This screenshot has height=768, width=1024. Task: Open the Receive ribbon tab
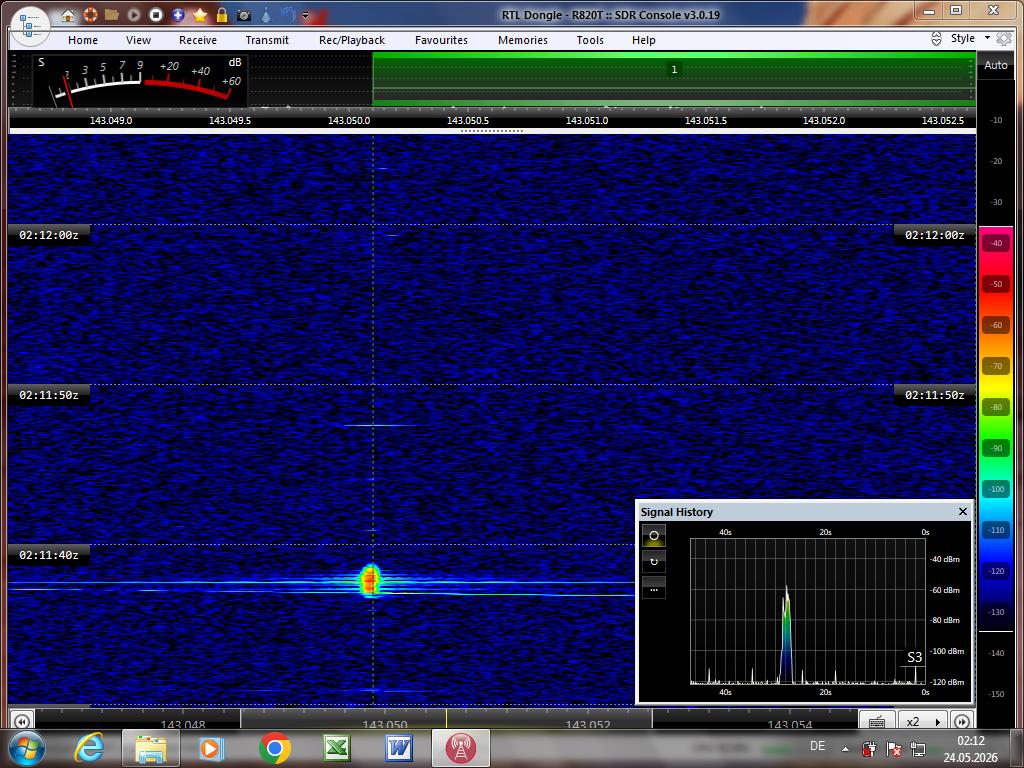click(198, 40)
